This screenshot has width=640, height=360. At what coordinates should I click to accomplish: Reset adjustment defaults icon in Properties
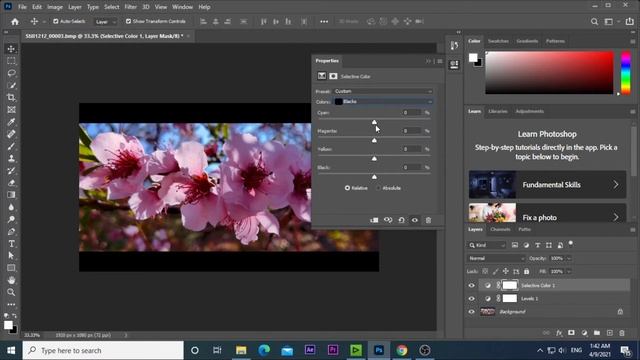pos(402,220)
